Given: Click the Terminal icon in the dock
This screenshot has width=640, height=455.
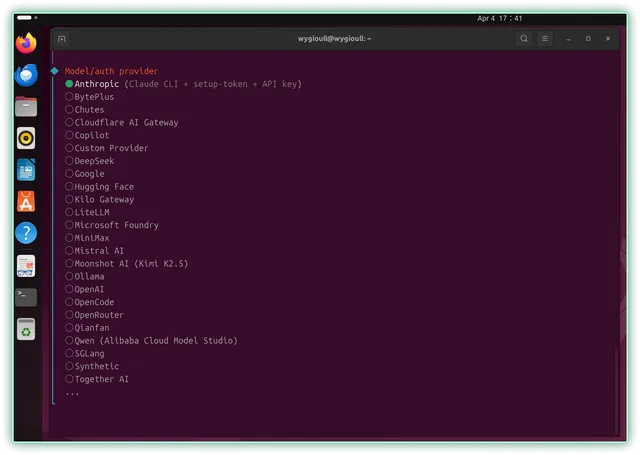Looking at the screenshot, I should 26,297.
